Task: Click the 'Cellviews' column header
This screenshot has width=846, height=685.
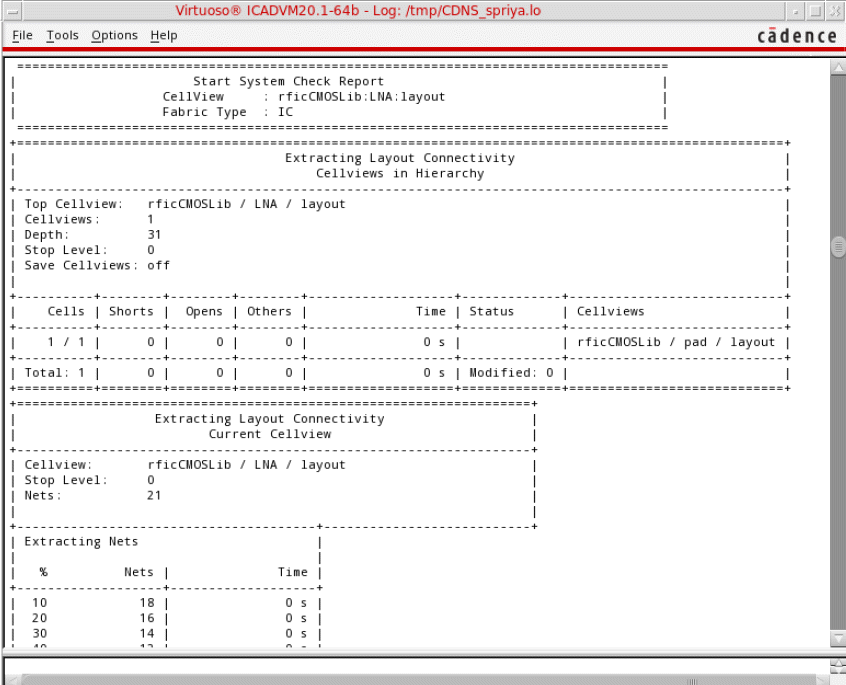Action: click(610, 312)
